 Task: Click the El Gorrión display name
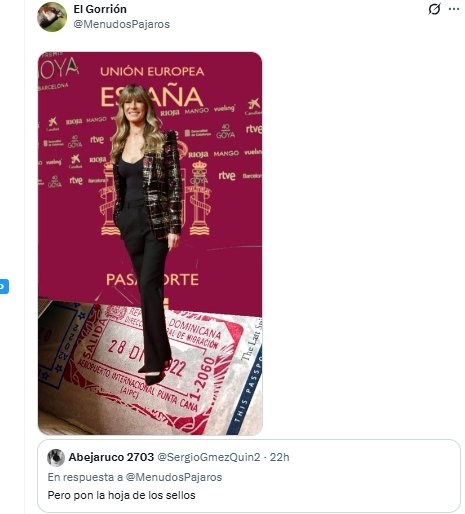click(x=100, y=9)
